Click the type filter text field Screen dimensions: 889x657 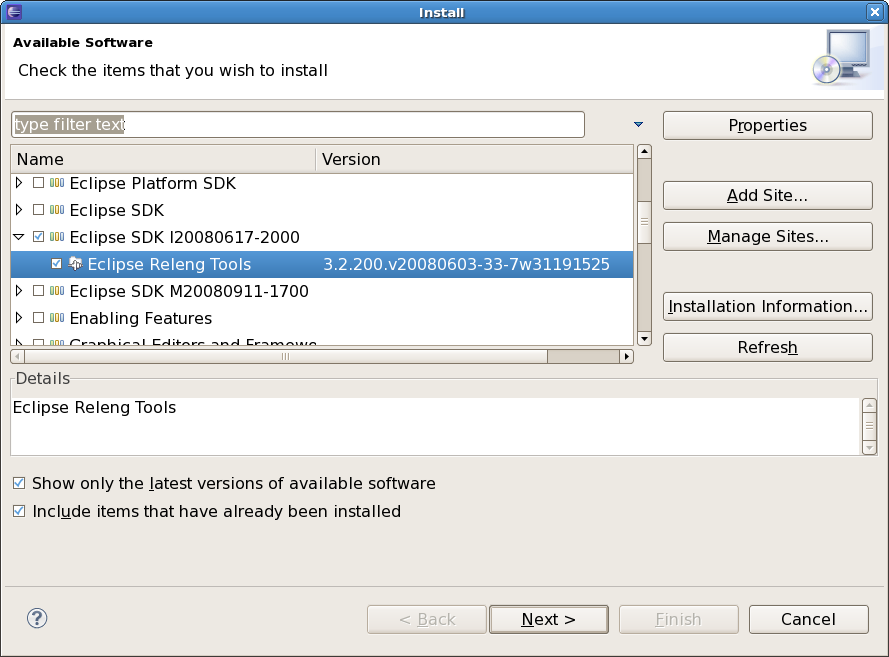[298, 124]
